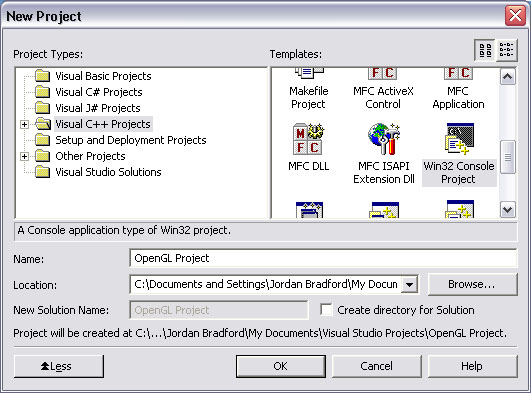Click Browse to choose a location
This screenshot has height=393, width=531.
(x=472, y=284)
